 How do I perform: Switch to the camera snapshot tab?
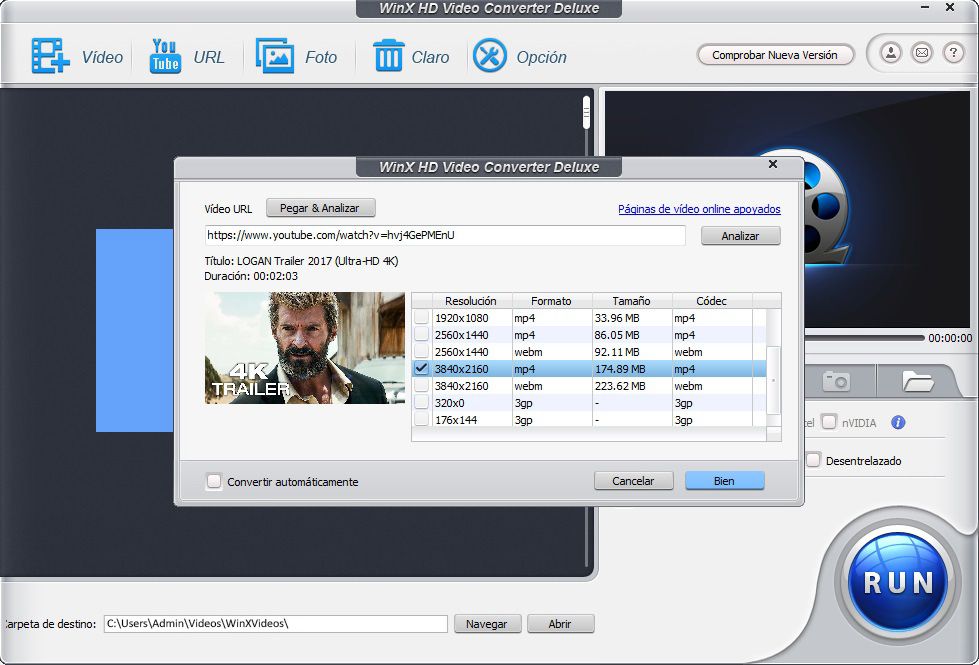tap(836, 381)
